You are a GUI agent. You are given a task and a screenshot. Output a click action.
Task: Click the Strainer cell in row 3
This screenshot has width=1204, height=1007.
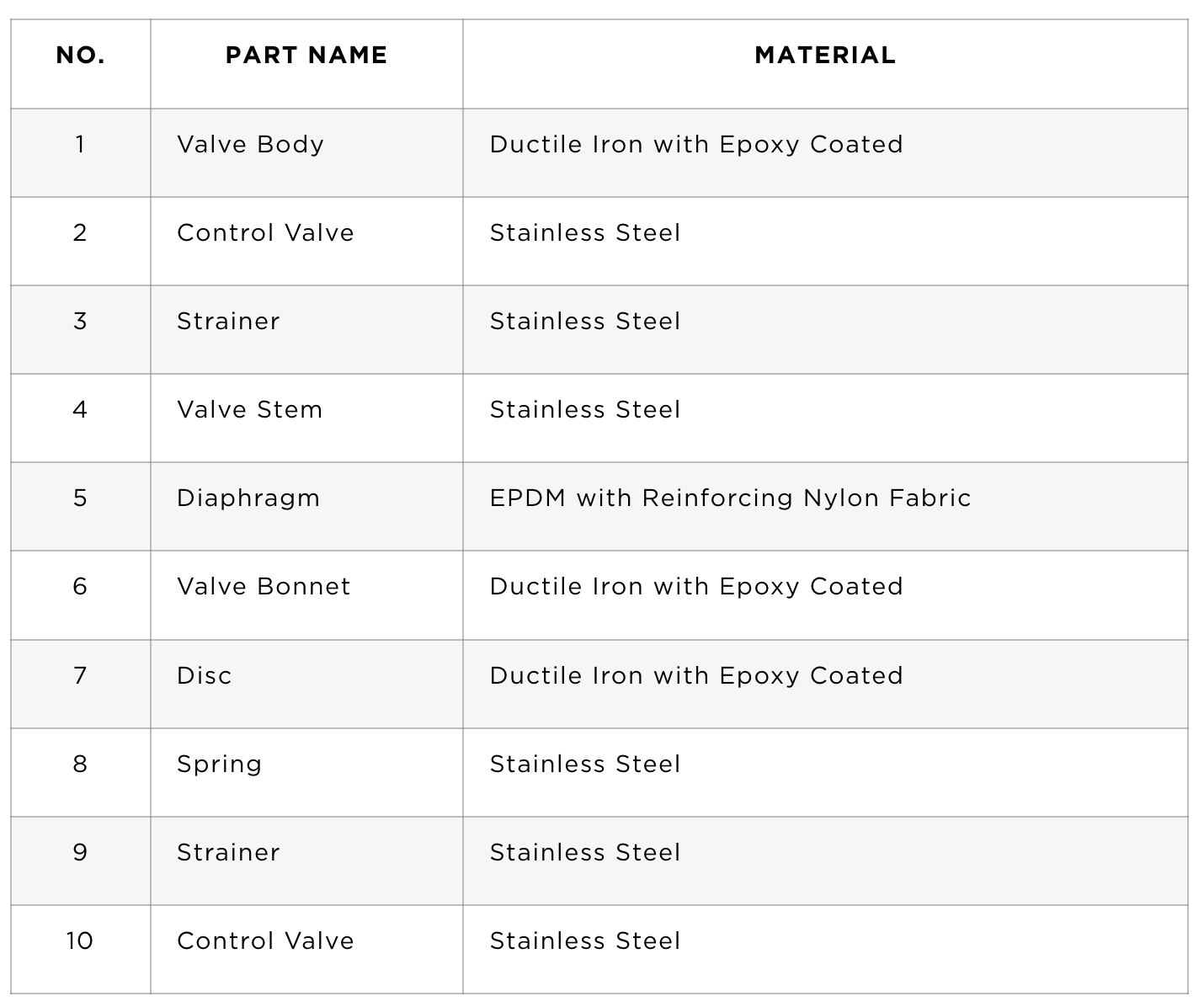click(228, 321)
